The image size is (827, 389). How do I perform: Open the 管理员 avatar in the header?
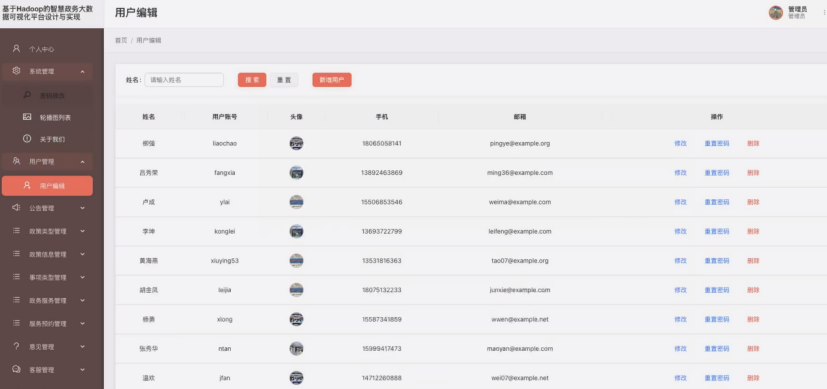click(775, 13)
